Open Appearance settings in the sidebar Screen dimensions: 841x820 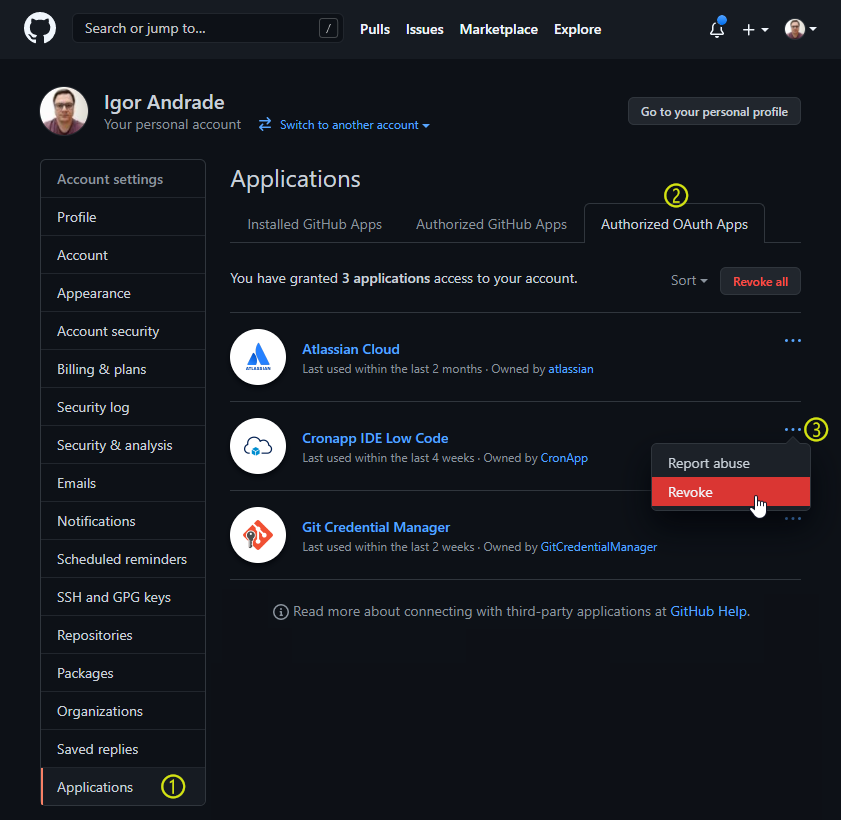click(123, 293)
